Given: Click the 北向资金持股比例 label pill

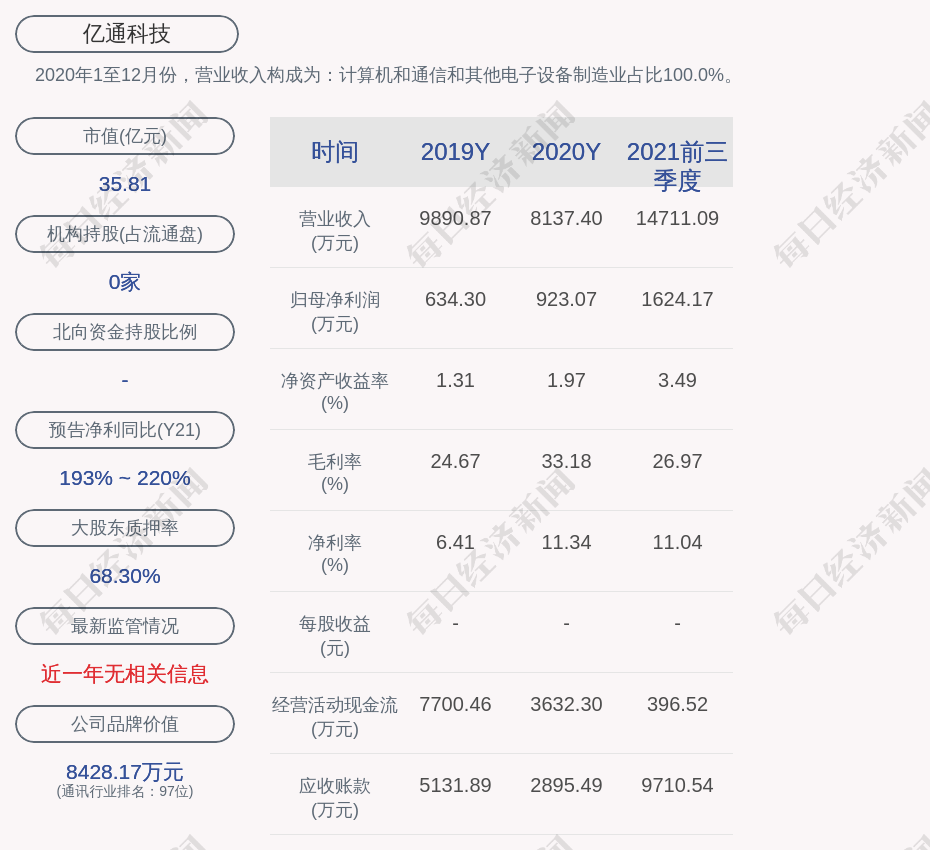Looking at the screenshot, I should tap(125, 332).
